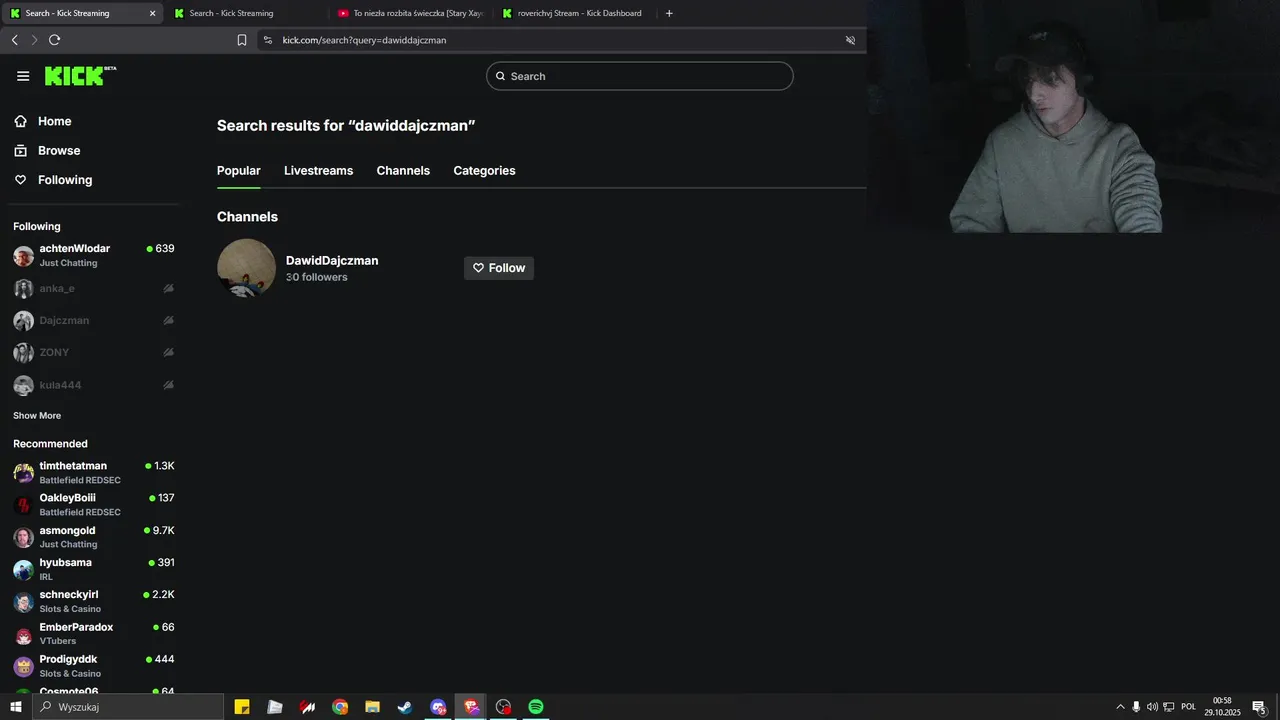Click schneckyirl's 'Slots & Casino' category label
1280x720 pixels.
coord(70,609)
